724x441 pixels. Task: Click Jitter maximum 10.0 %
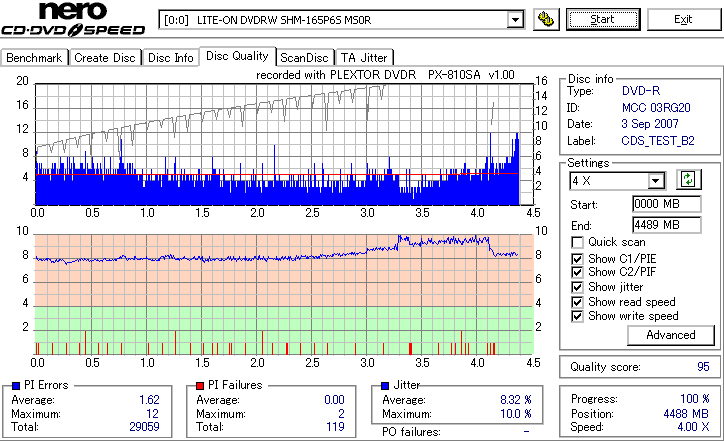pyautogui.click(x=516, y=414)
